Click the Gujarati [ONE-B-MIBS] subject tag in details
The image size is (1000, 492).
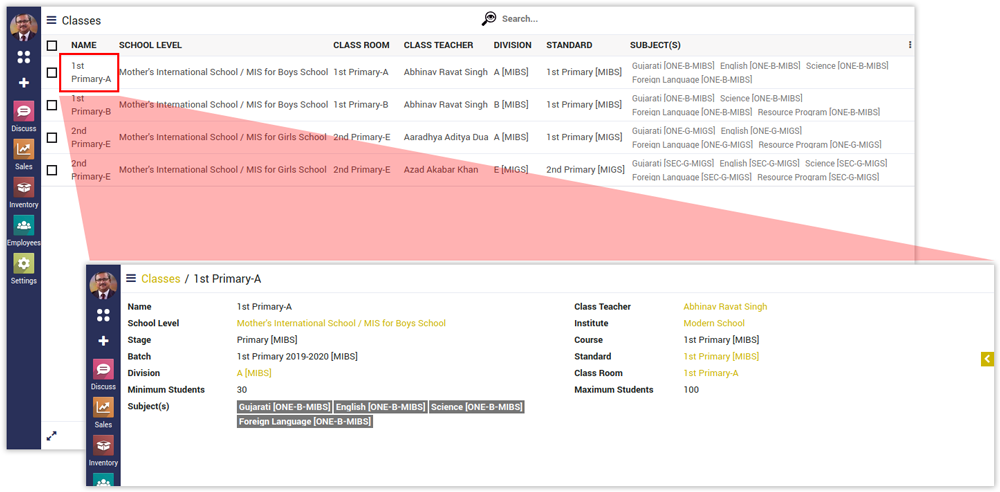point(284,407)
